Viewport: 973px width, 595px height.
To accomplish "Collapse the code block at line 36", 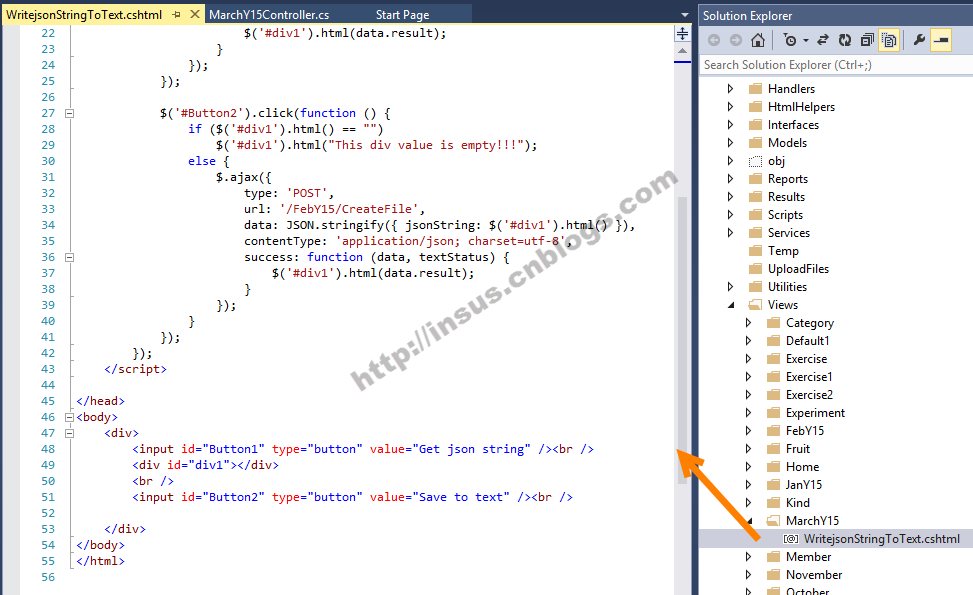I will pos(70,257).
